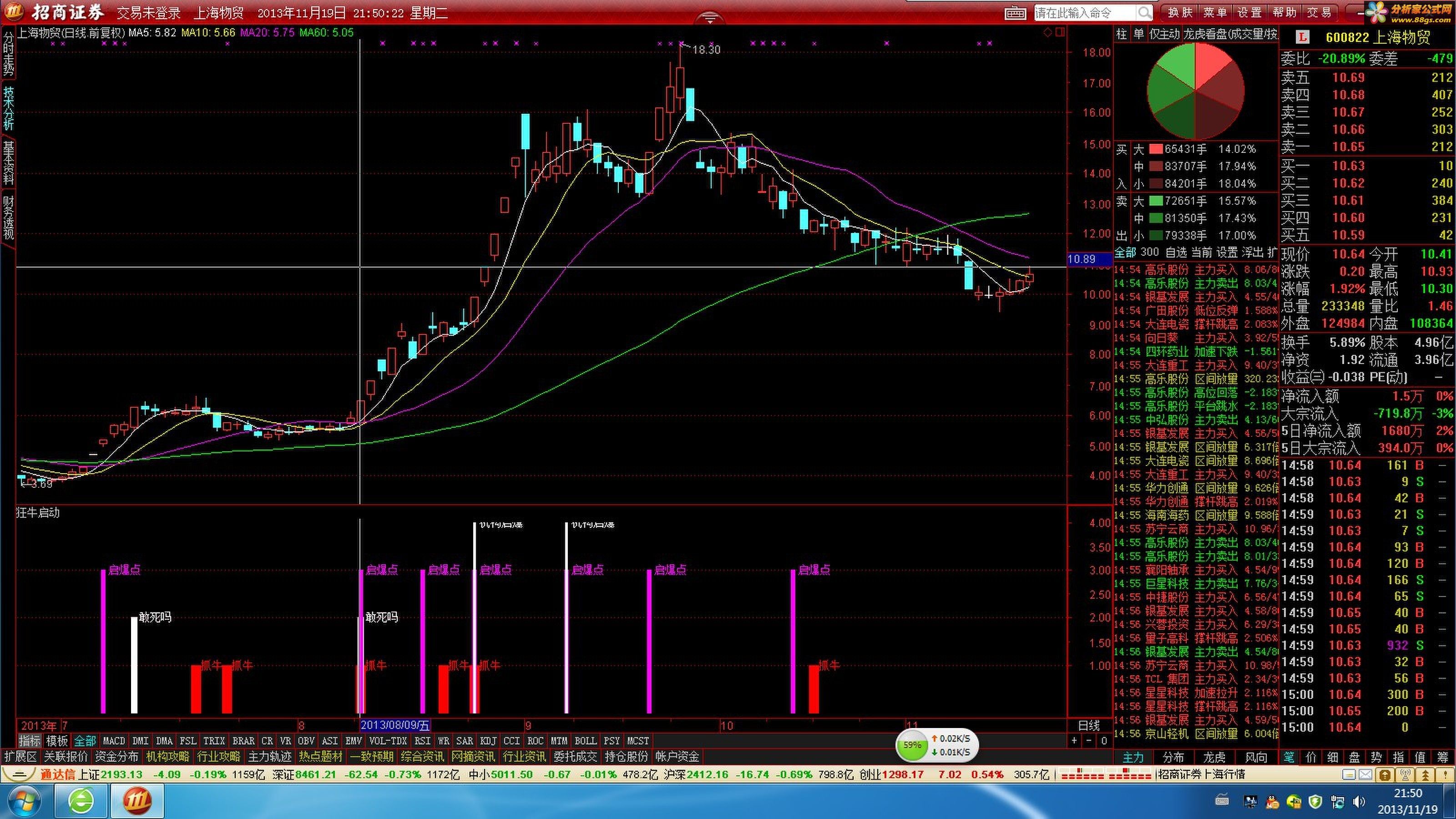Open the 热点题材 tab
1456x819 pixels.
pos(320,756)
